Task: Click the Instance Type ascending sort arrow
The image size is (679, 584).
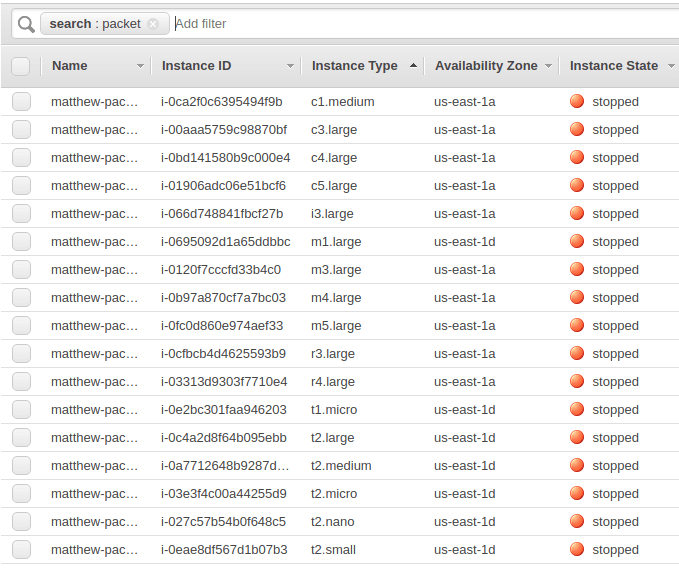Action: pos(413,66)
